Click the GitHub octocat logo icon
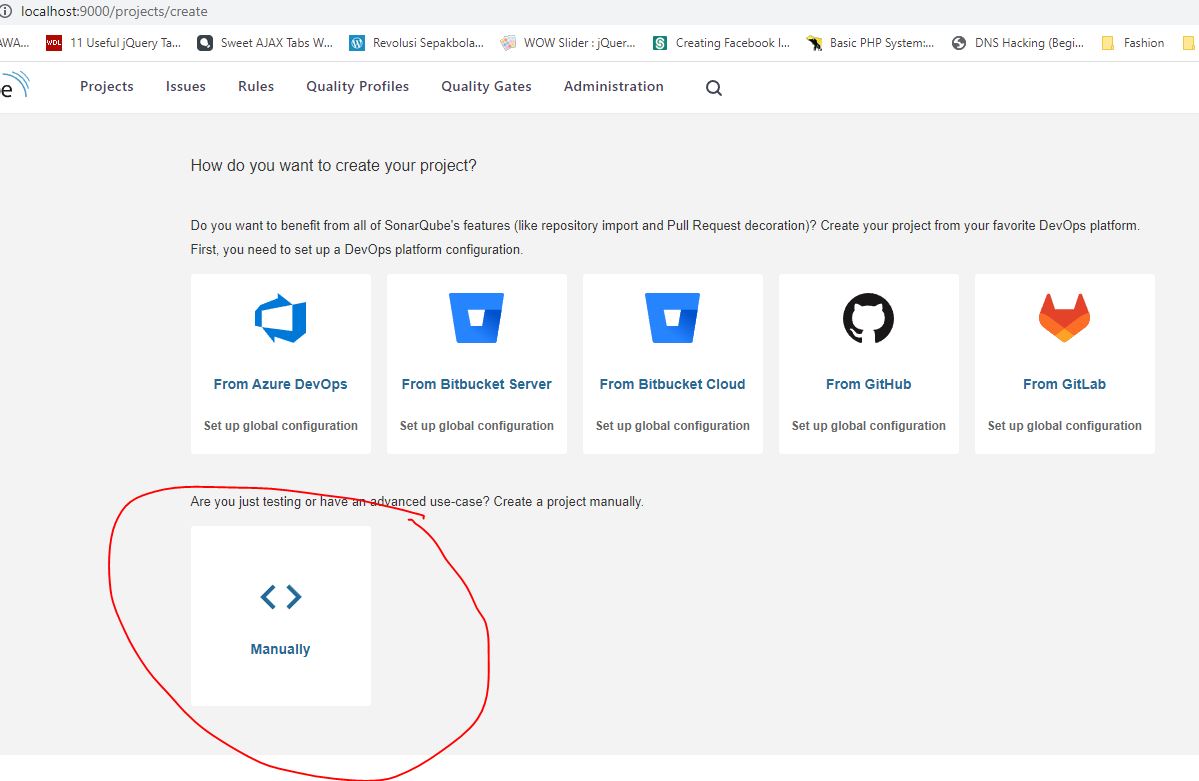Screen dimensions: 1199x781 click(869, 318)
